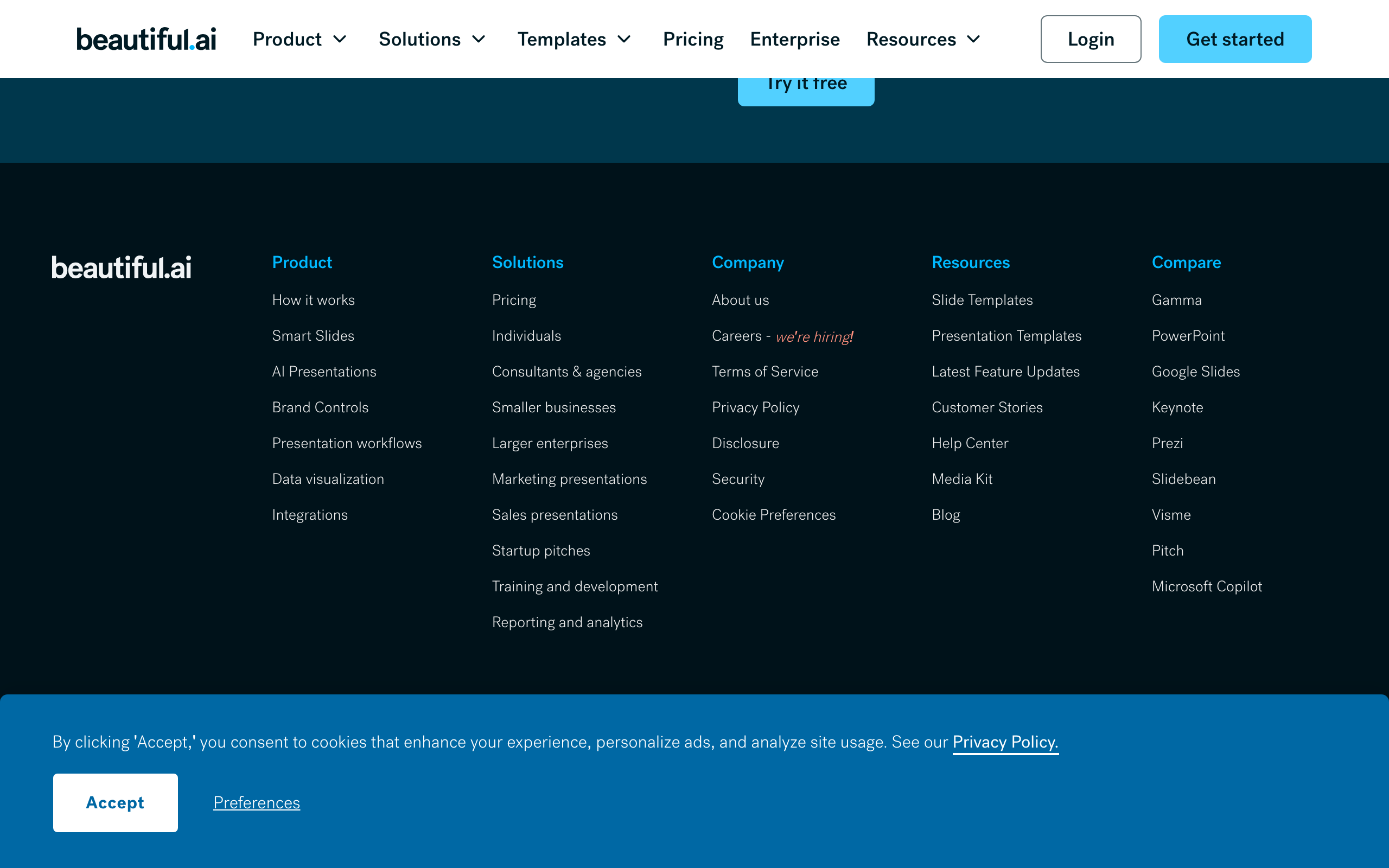Click Cookie Preferences under Company
The height and width of the screenshot is (868, 1389).
coord(773,515)
